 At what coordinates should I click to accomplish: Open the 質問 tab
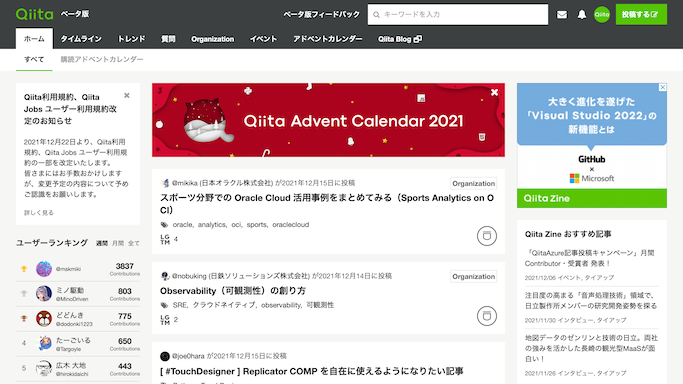pos(168,39)
